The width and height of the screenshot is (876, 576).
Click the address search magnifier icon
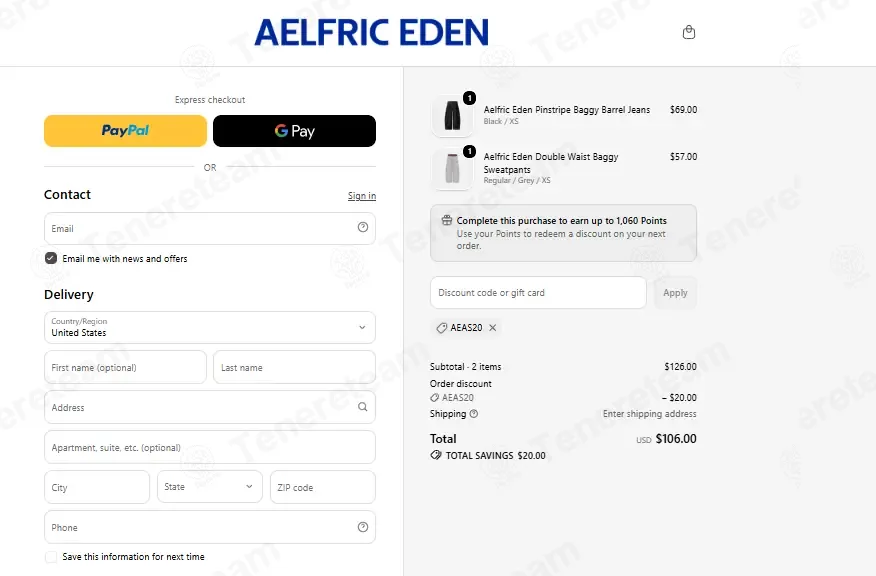pyautogui.click(x=363, y=407)
